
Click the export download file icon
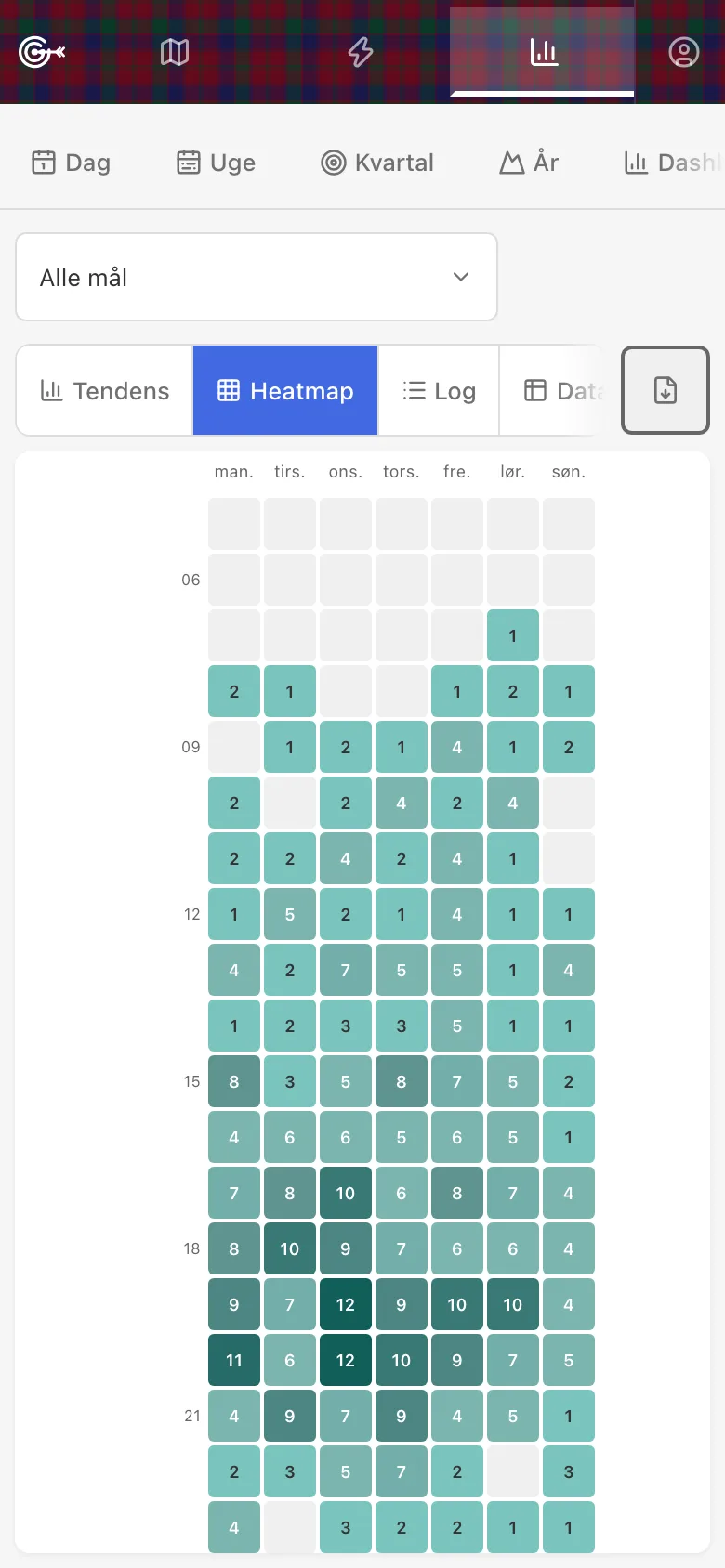[666, 390]
